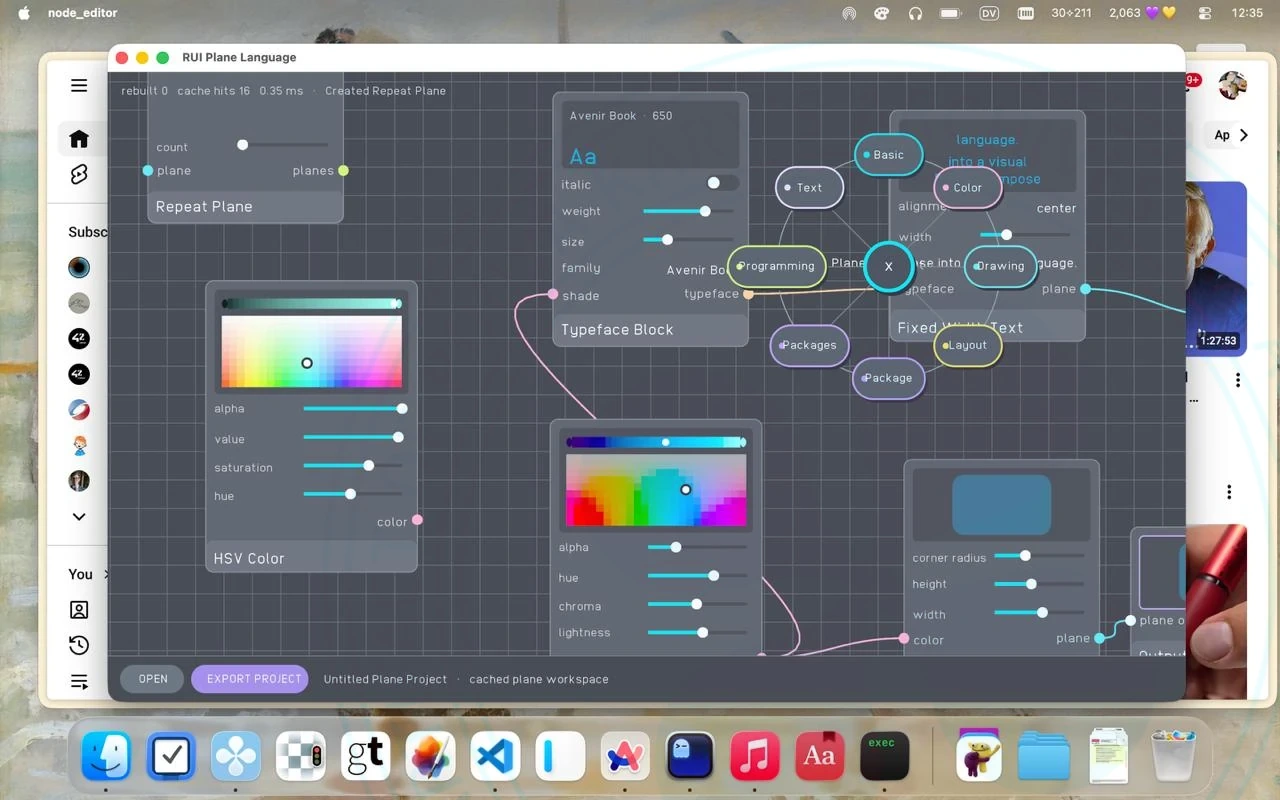1280x800 pixels.
Task: Choose Package in the radial menu
Action: click(888, 378)
